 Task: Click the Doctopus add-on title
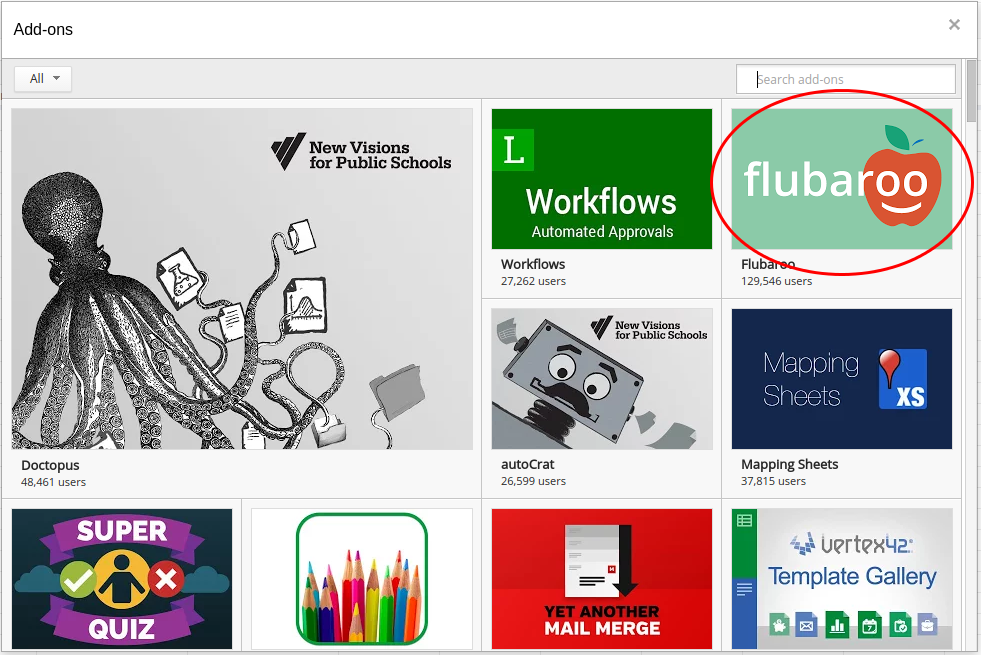(x=50, y=465)
